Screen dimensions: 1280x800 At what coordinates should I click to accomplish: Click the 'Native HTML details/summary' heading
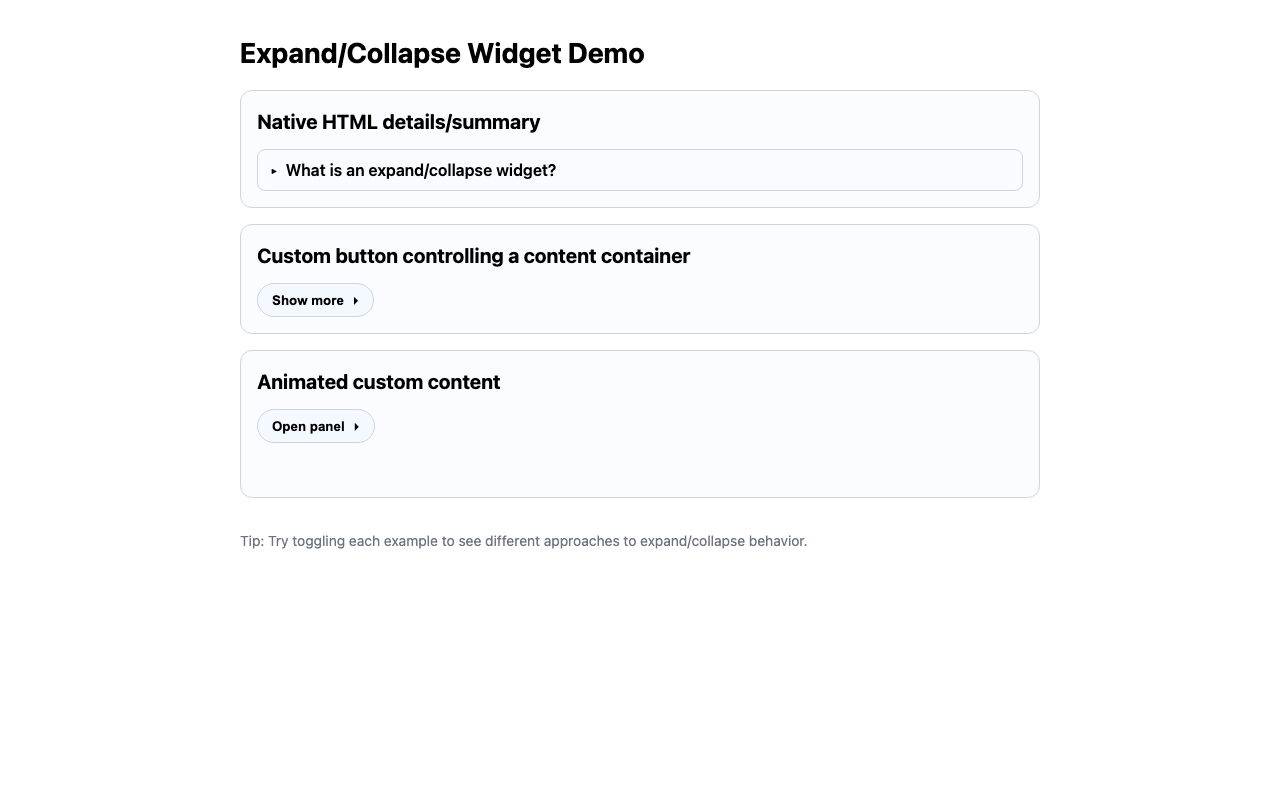coord(398,122)
